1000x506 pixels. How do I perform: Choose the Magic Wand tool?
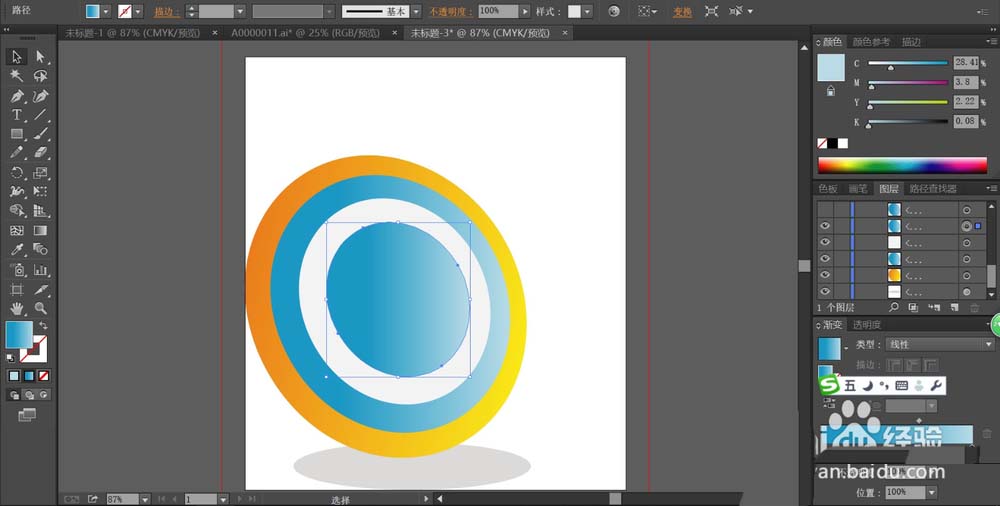point(17,77)
